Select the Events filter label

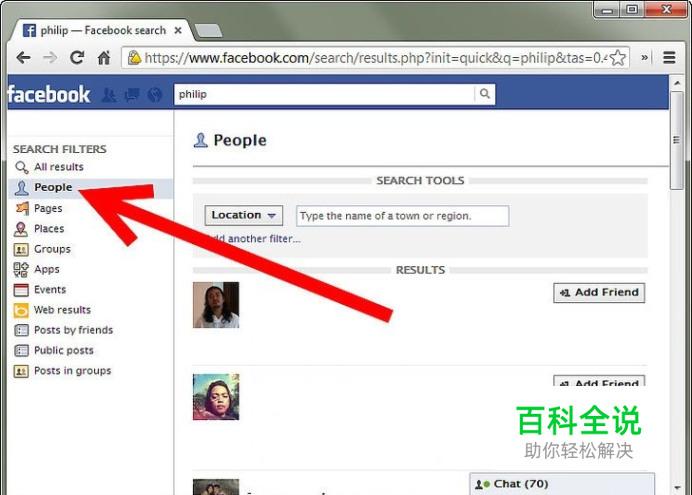coord(50,289)
